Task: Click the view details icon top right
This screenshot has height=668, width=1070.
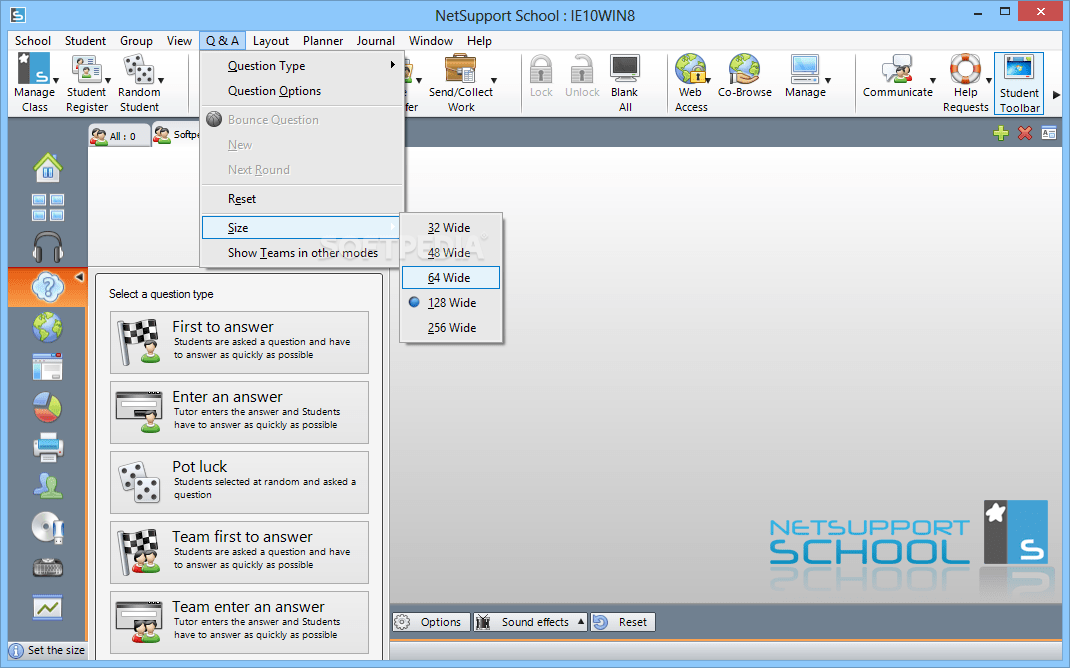Action: (x=1049, y=133)
